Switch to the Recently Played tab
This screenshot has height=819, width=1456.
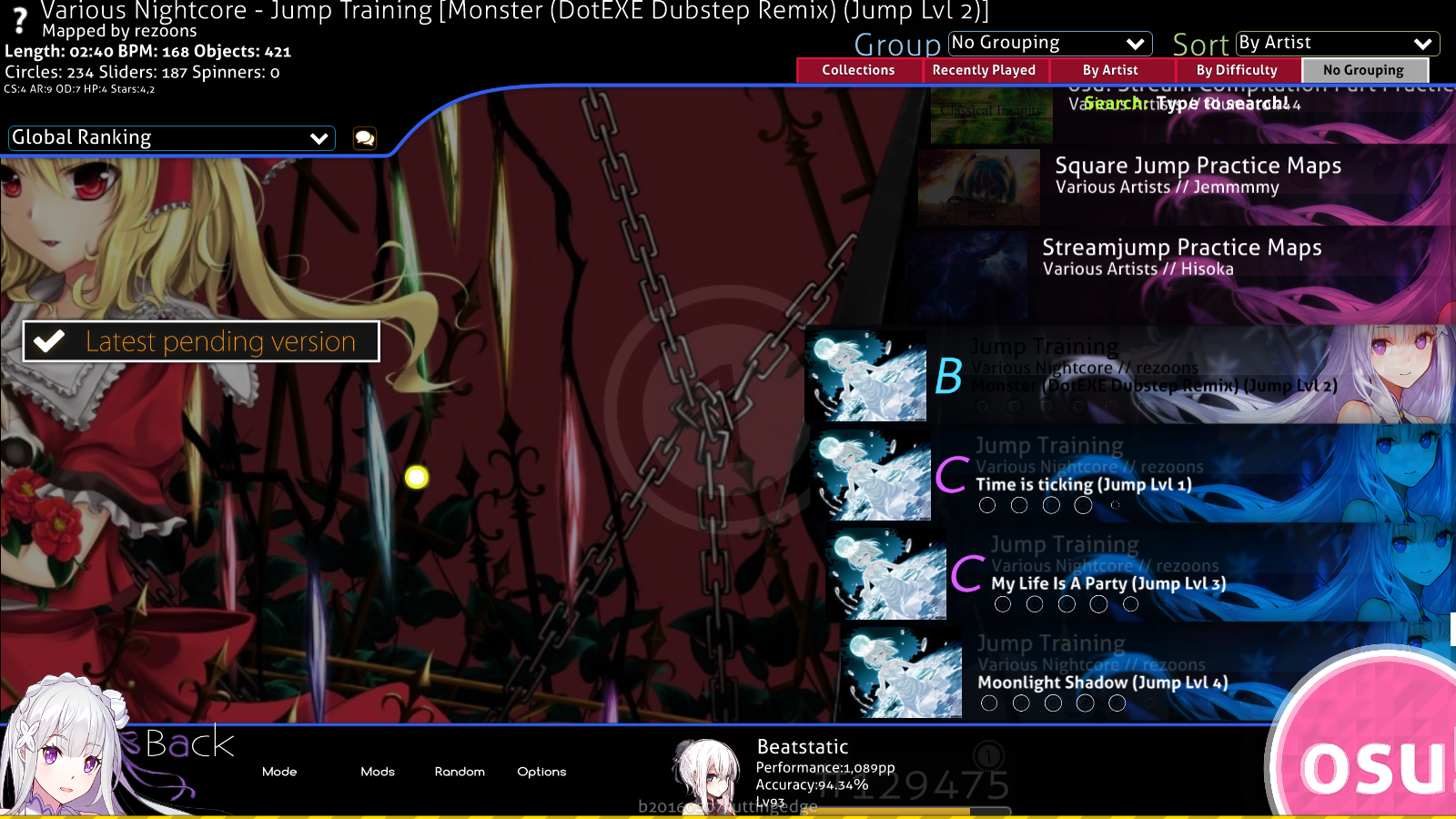coord(985,70)
